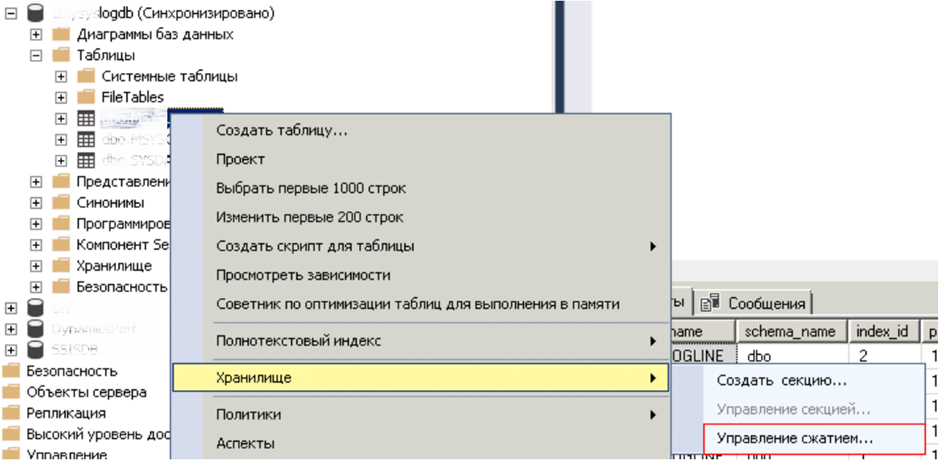Click the Системные таблицы folder icon
The image size is (939, 460).
pyautogui.click(x=86, y=77)
